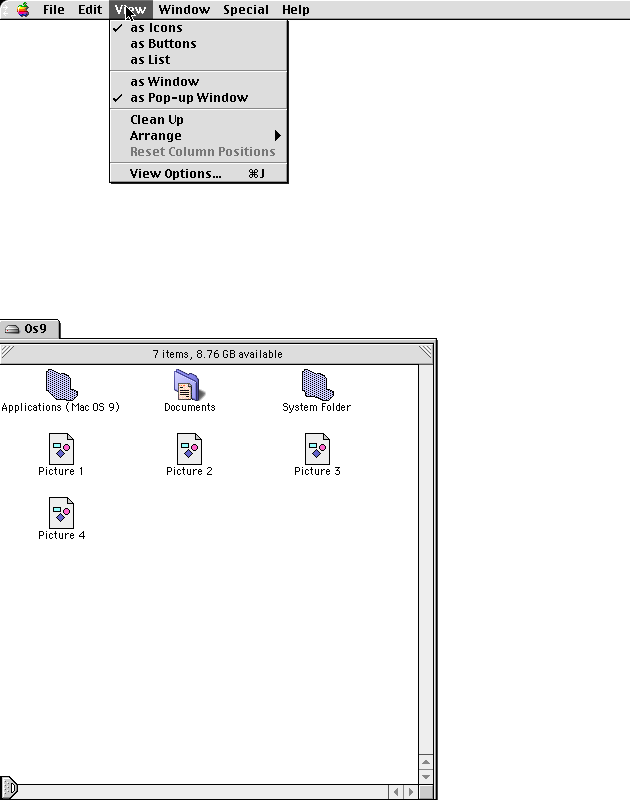Open the Special menu
This screenshot has width=630, height=800.
point(245,10)
